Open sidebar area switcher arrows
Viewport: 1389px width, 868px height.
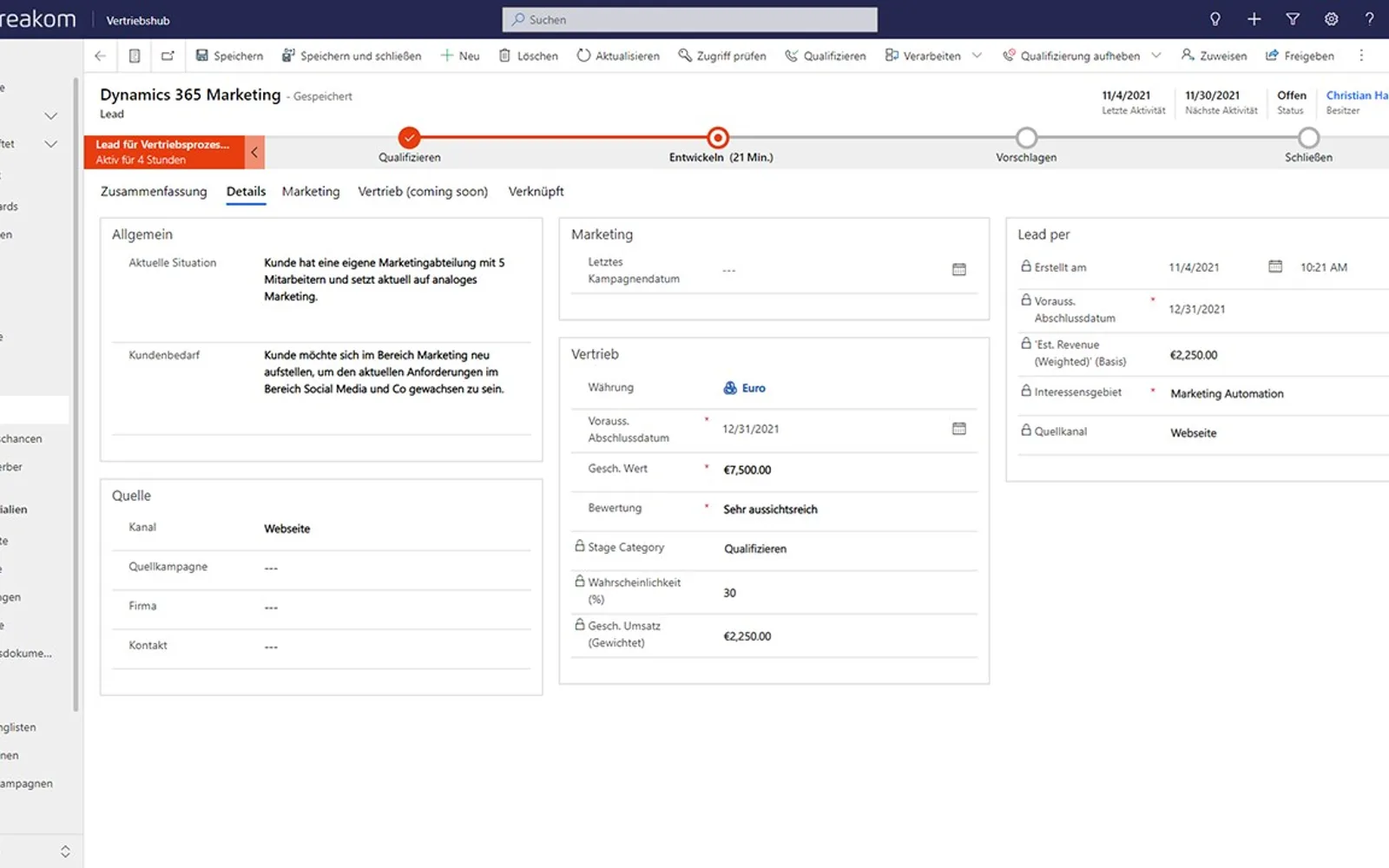click(65, 852)
